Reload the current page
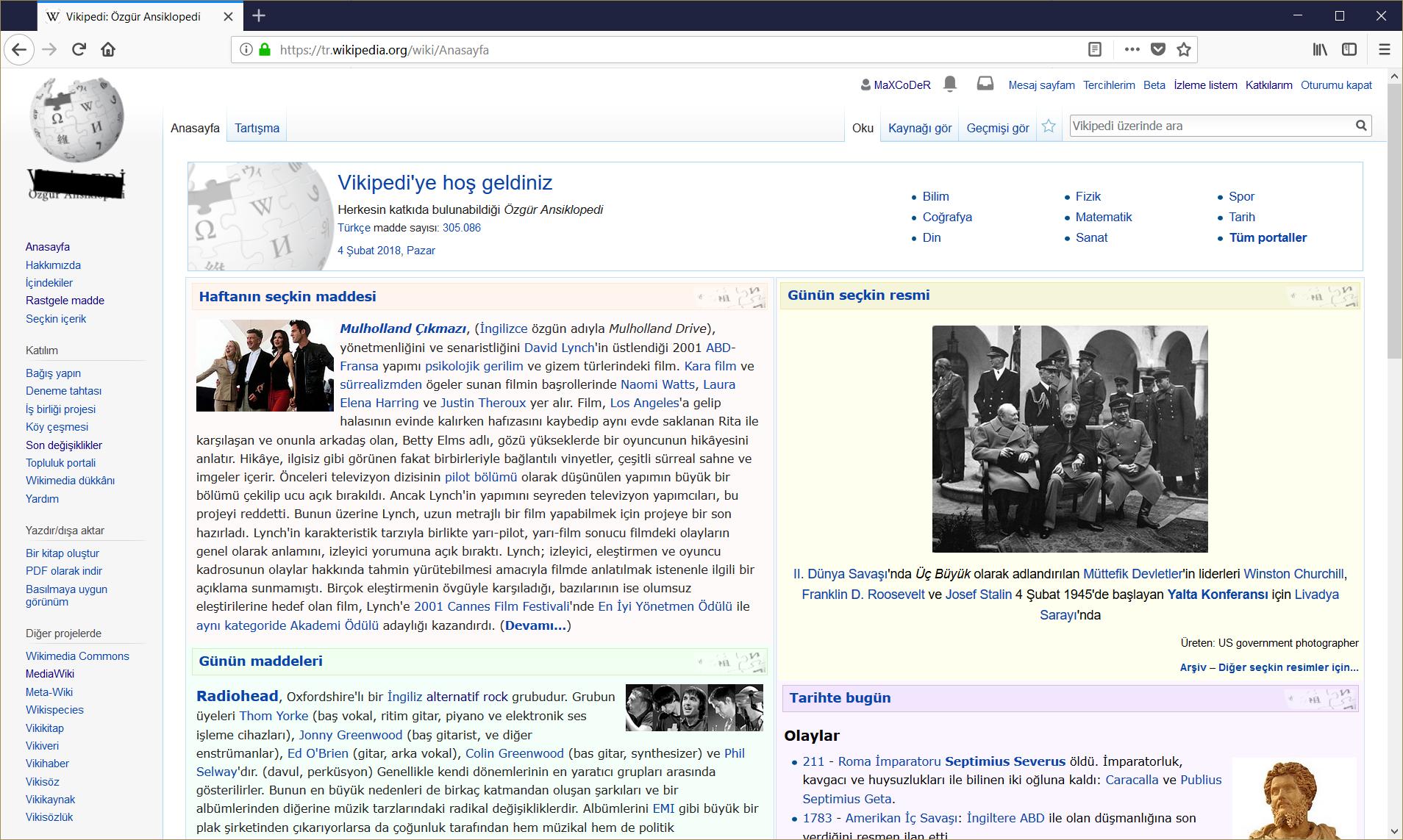Image resolution: width=1403 pixels, height=840 pixels. [78, 49]
